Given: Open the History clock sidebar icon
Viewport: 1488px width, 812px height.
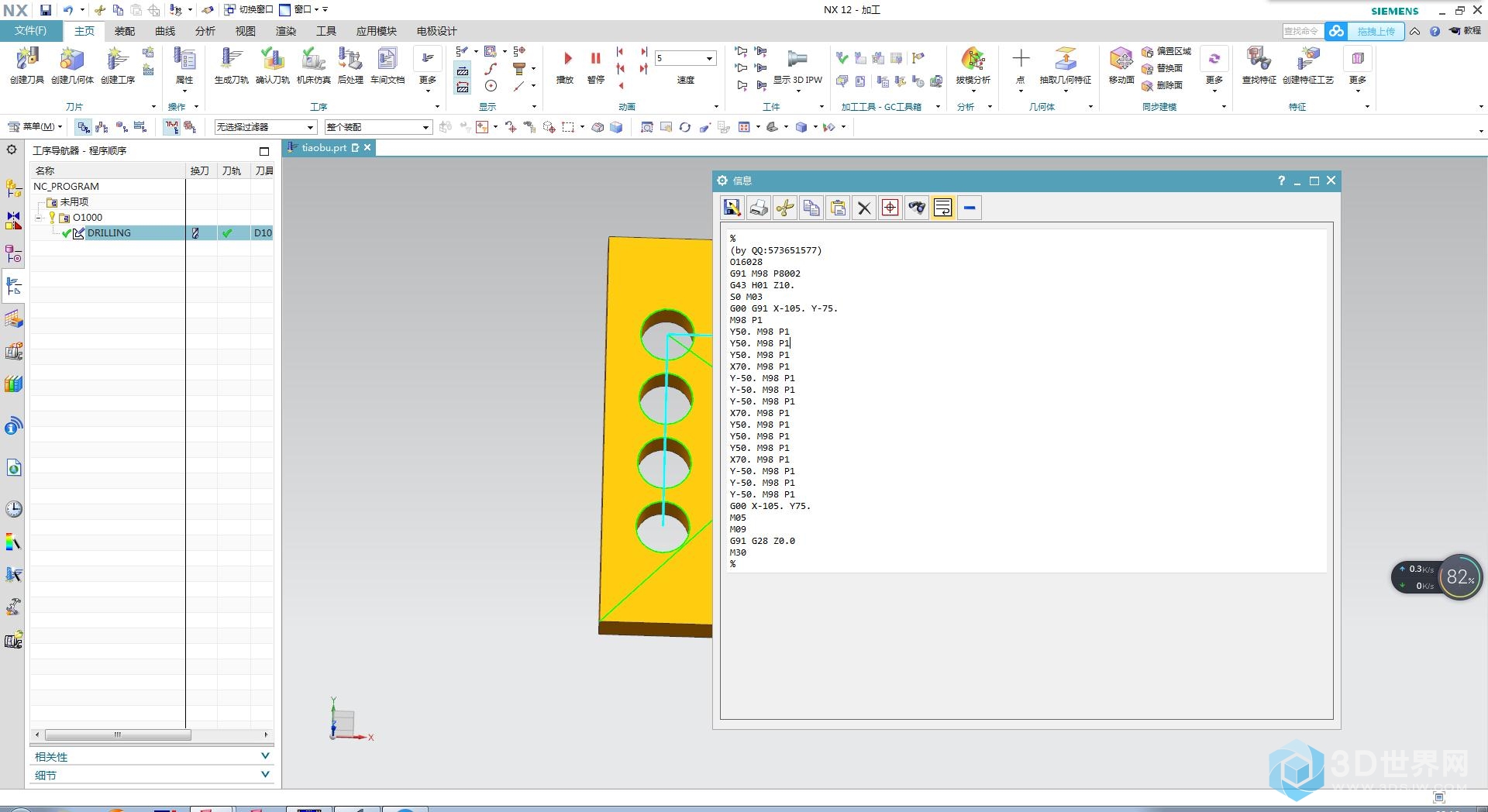Looking at the screenshot, I should 13,509.
